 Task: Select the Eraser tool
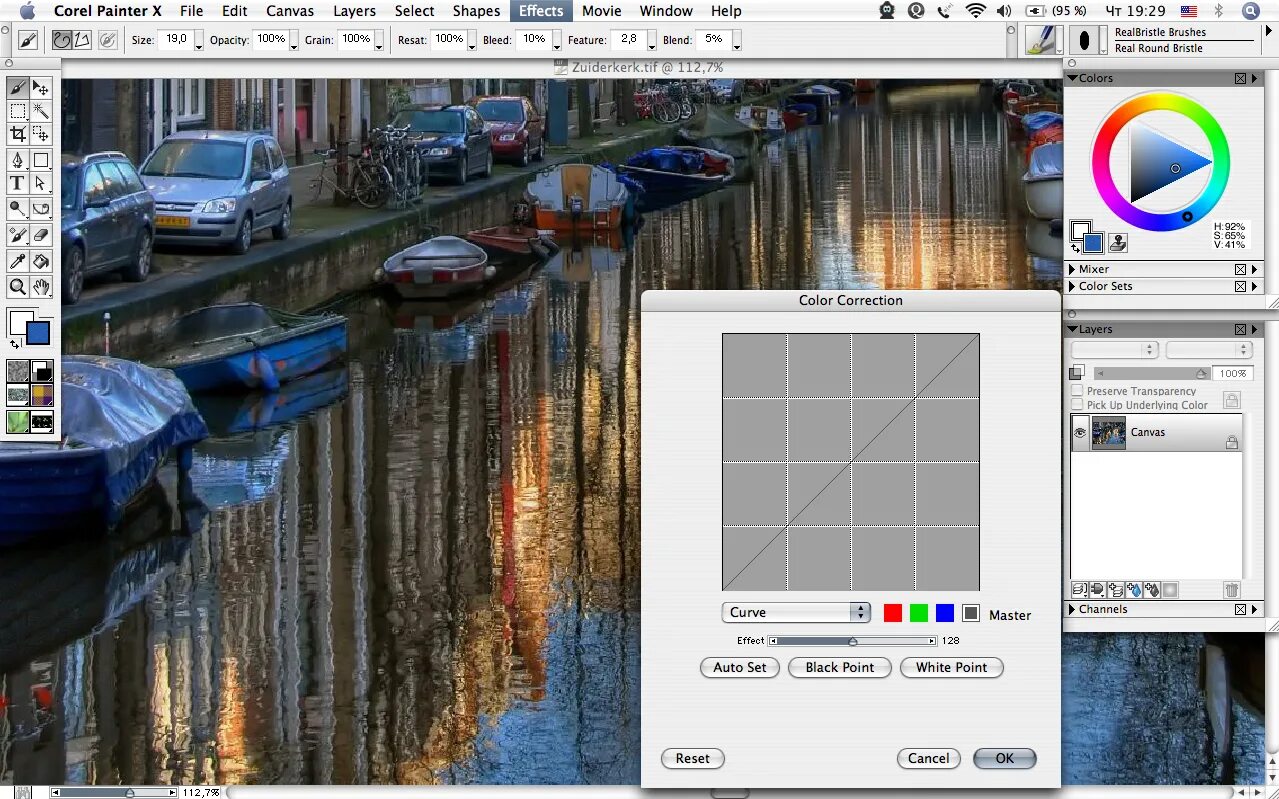tap(41, 235)
